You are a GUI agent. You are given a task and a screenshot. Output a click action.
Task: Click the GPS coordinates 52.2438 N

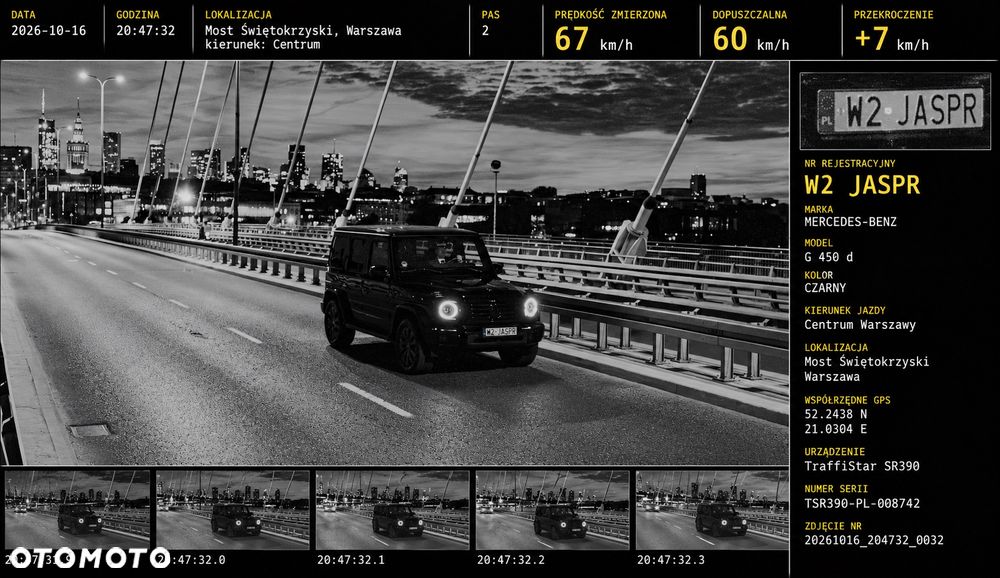(x=835, y=414)
